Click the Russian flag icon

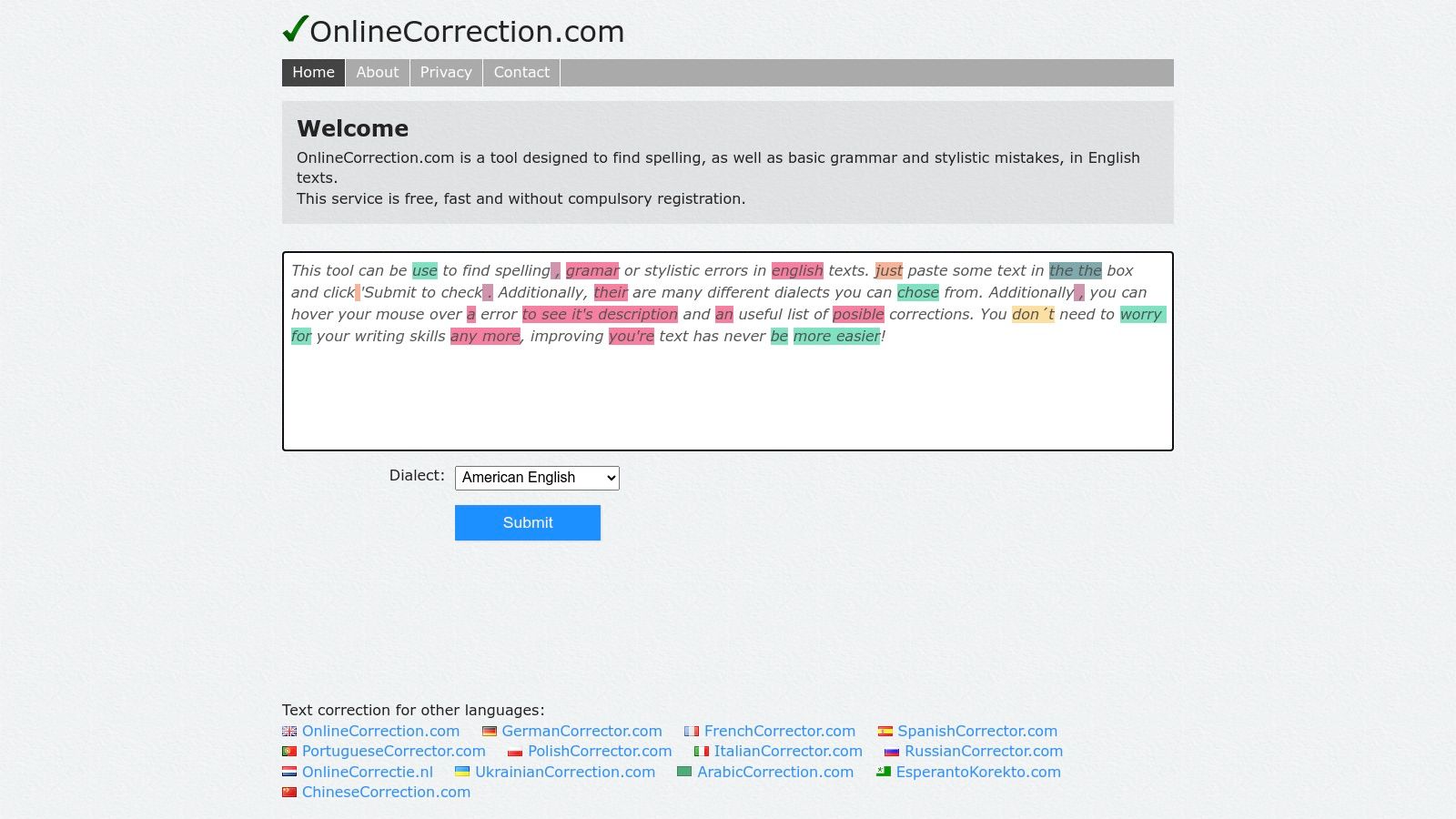pos(892,752)
